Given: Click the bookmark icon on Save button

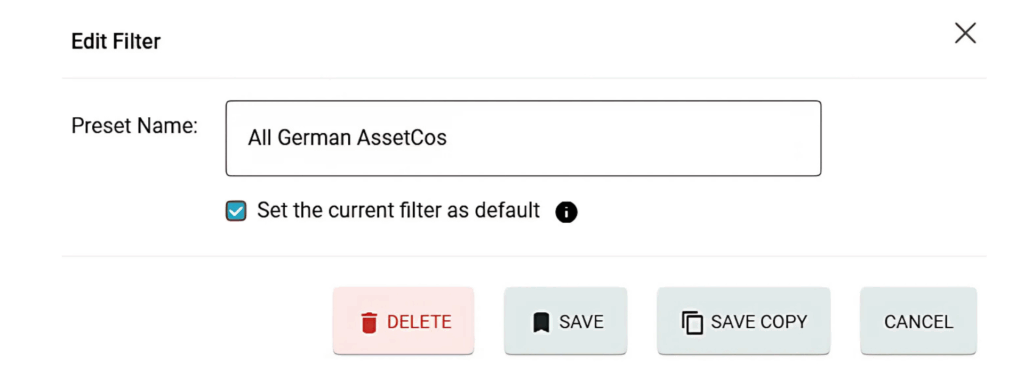Looking at the screenshot, I should [541, 322].
